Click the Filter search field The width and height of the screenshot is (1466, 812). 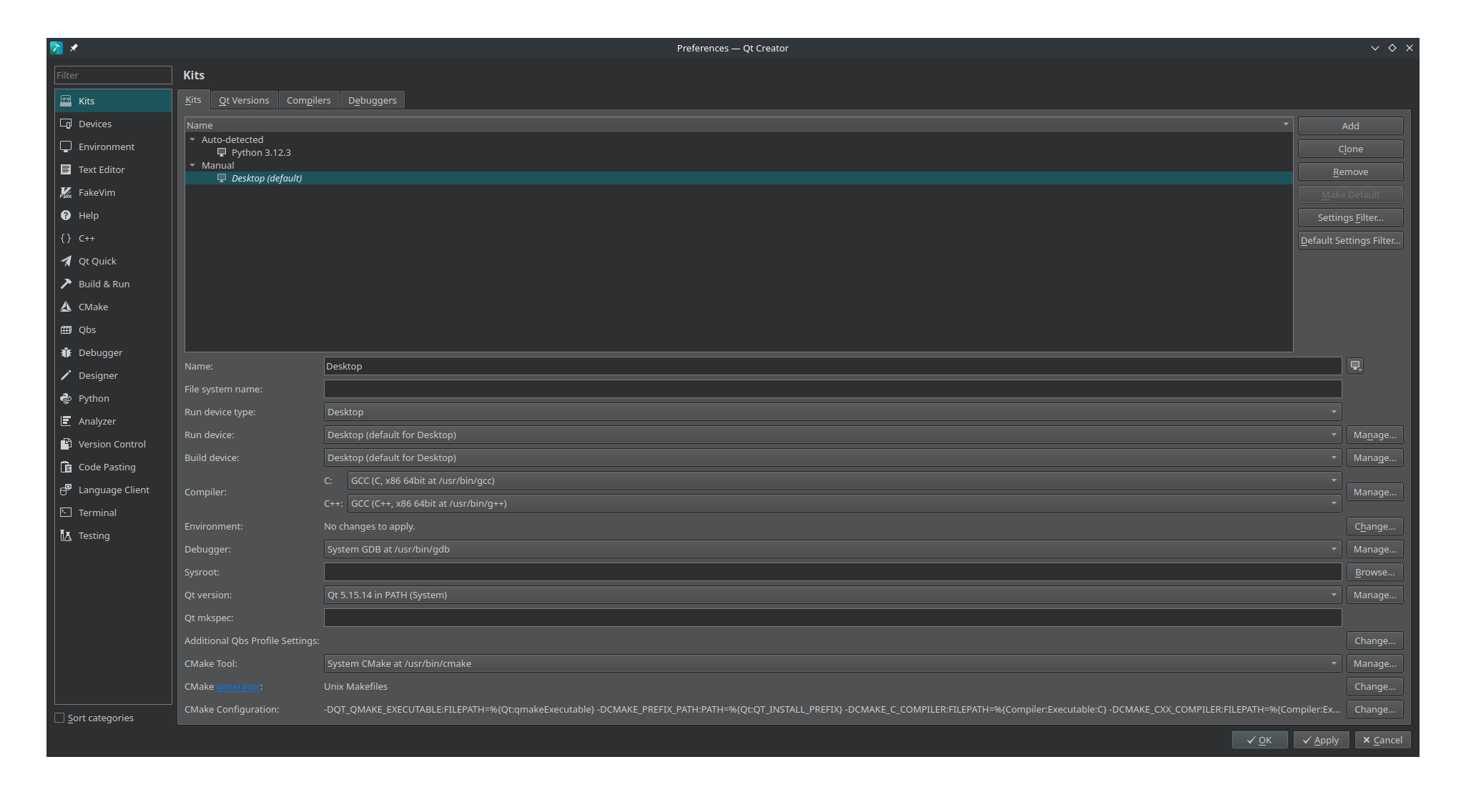[113, 75]
